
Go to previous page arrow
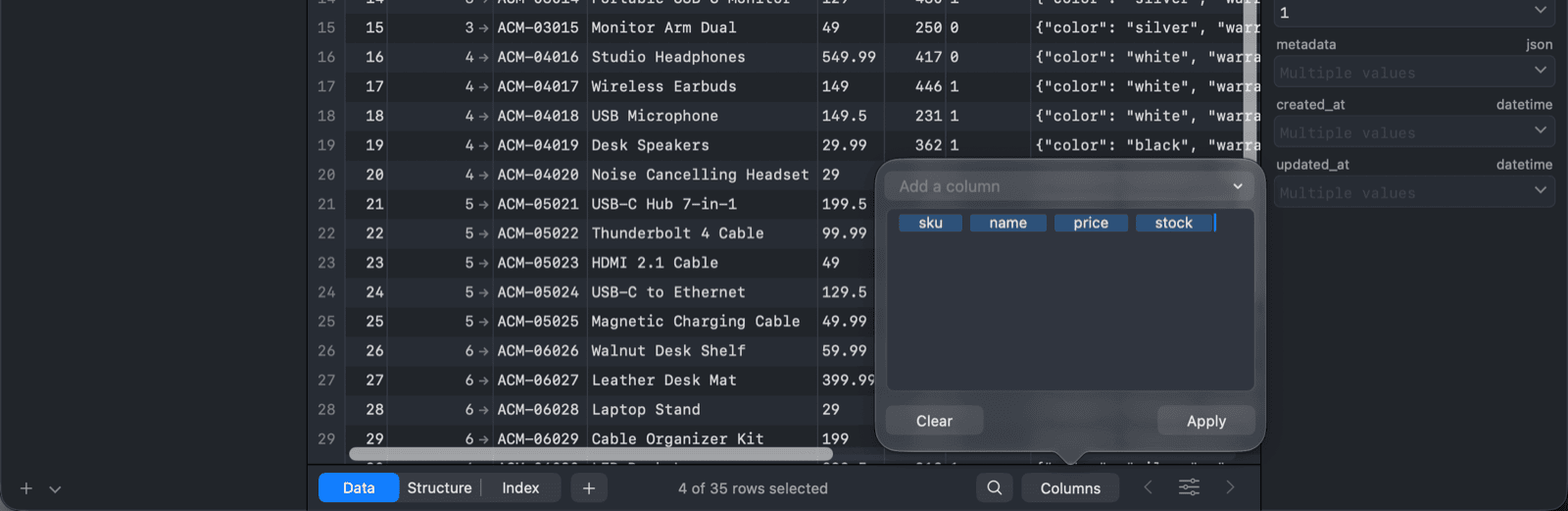click(1148, 487)
